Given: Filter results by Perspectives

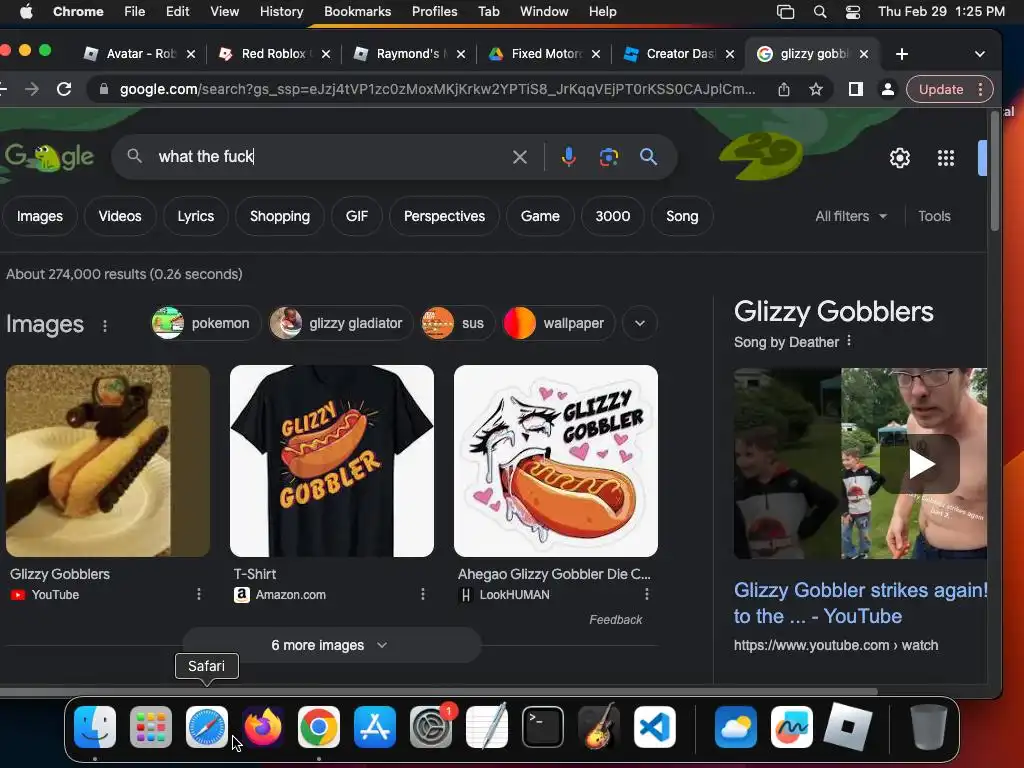Looking at the screenshot, I should point(445,216).
